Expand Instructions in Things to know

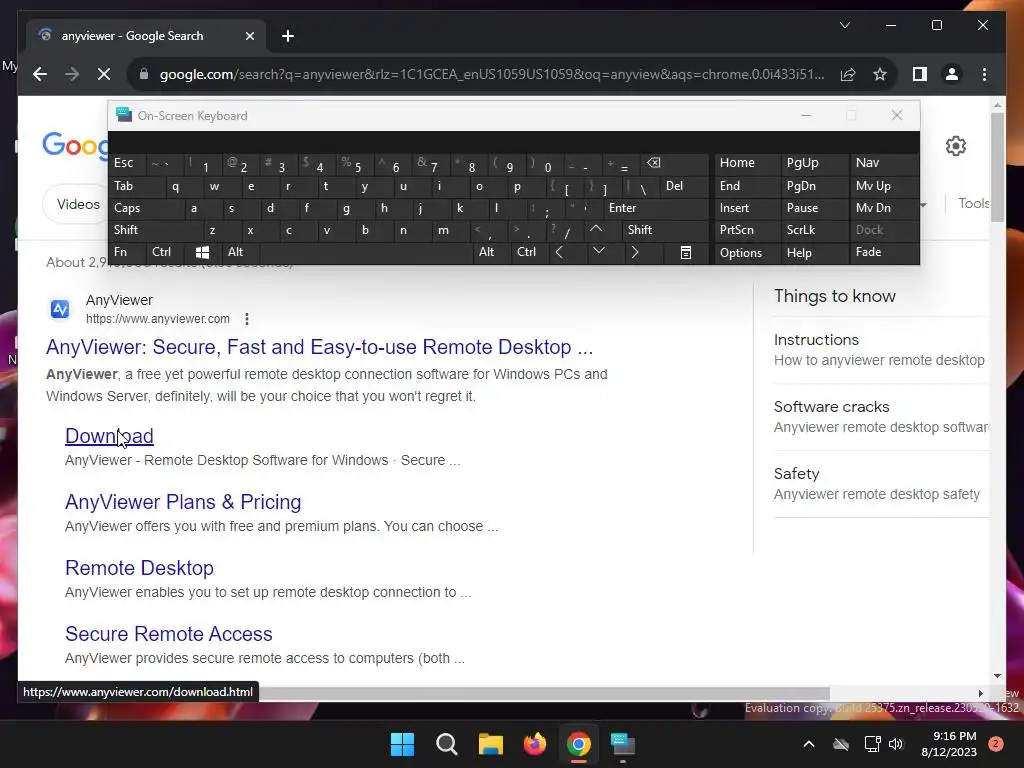pos(880,350)
